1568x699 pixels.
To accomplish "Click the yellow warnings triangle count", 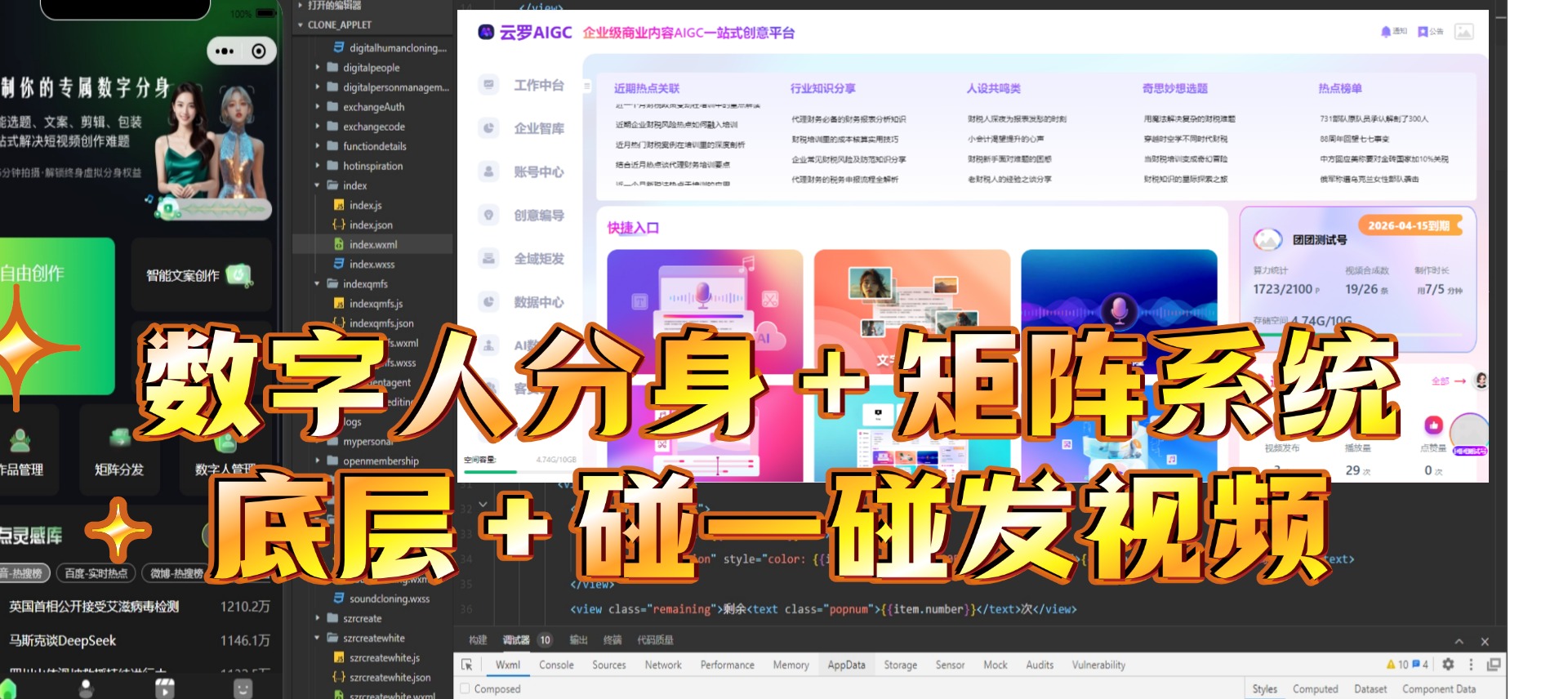I will [1396, 665].
